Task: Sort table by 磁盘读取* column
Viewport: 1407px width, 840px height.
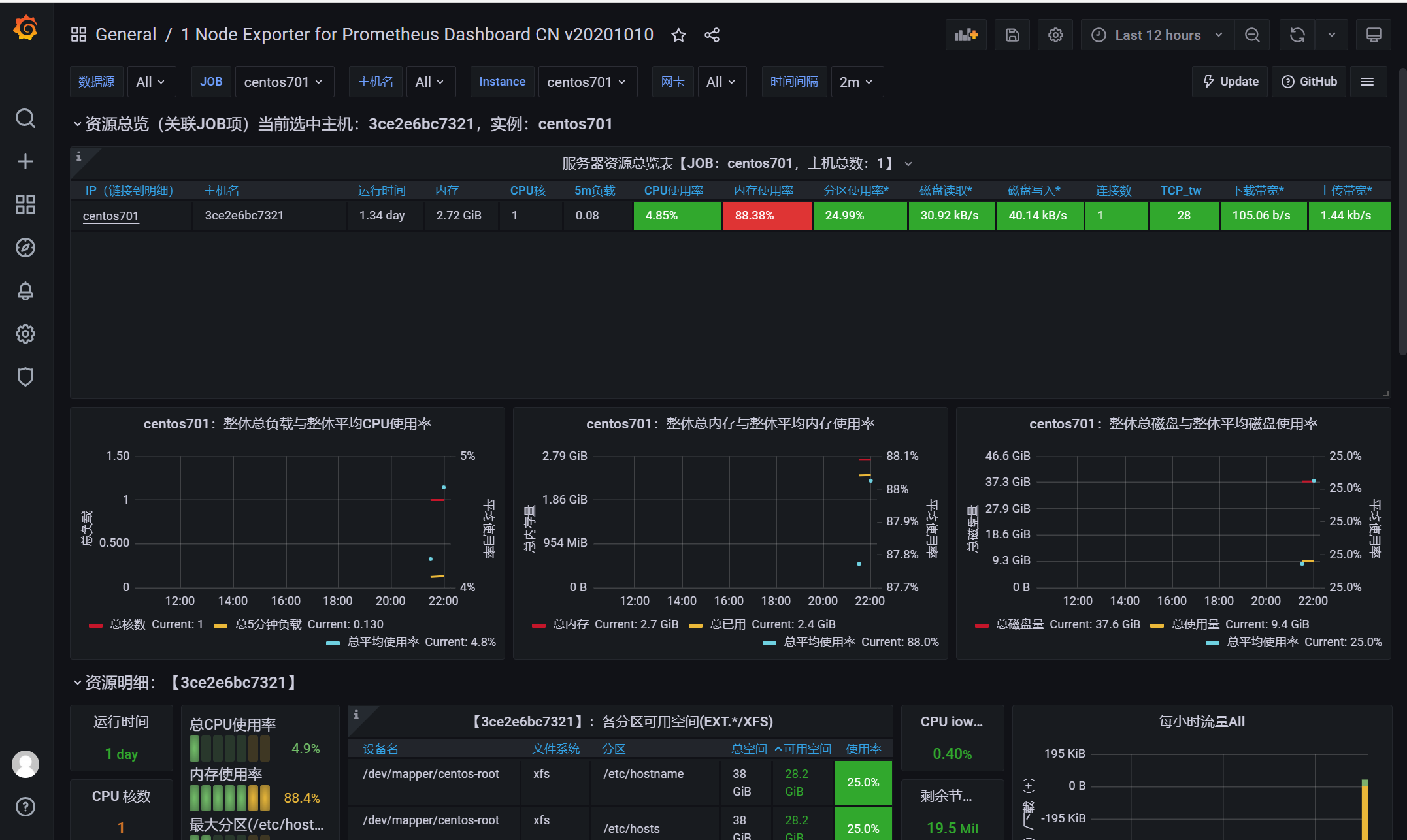Action: click(x=946, y=191)
